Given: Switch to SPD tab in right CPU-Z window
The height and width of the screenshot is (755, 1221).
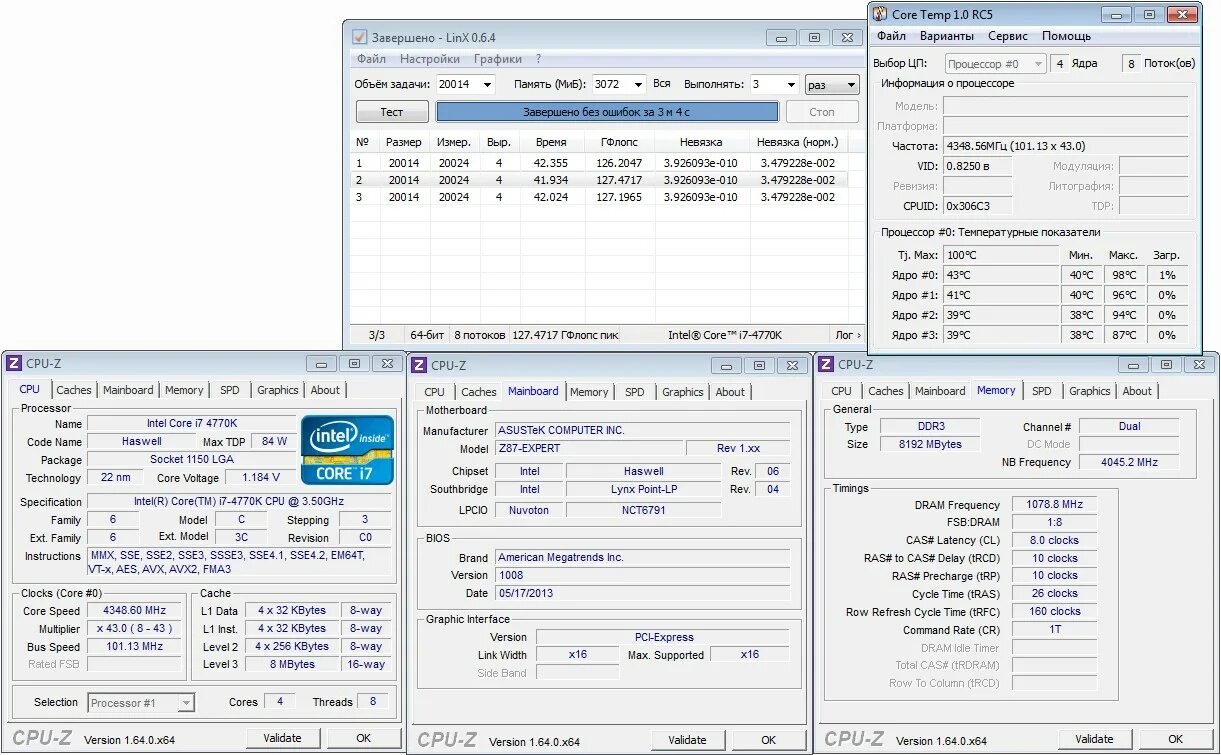Looking at the screenshot, I should click(1042, 391).
